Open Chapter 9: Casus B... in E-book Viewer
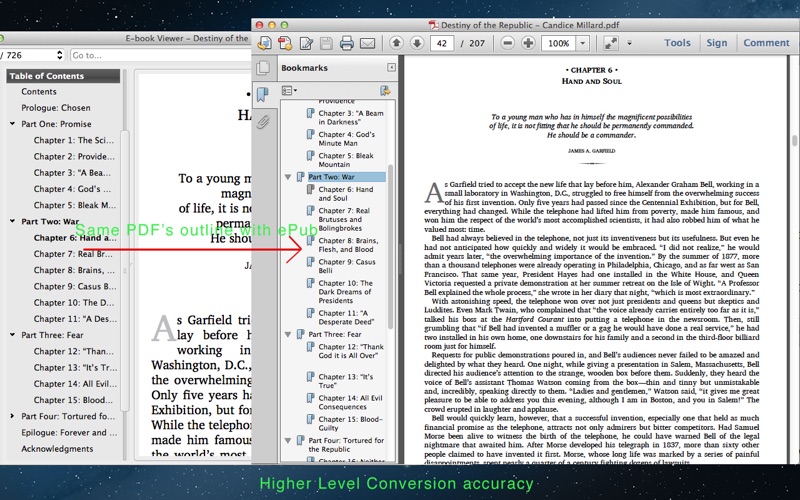The height and width of the screenshot is (500, 800). 75,286
